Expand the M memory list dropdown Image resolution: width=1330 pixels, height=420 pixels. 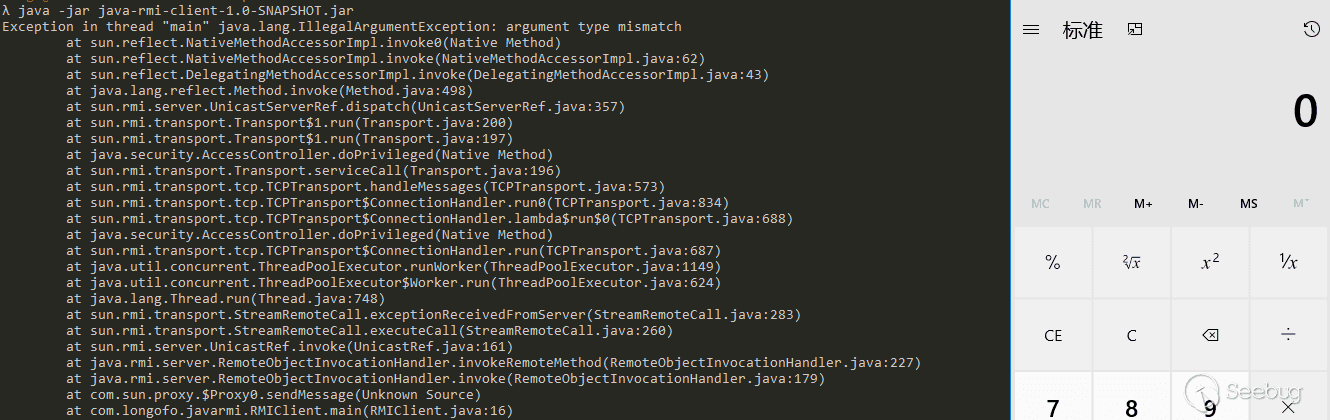[x=1300, y=203]
